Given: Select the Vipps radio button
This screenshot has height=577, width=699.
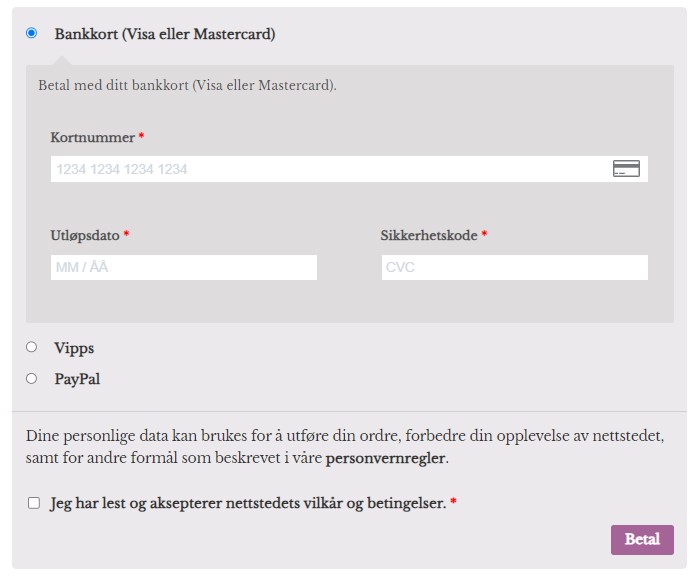Looking at the screenshot, I should pos(31,347).
